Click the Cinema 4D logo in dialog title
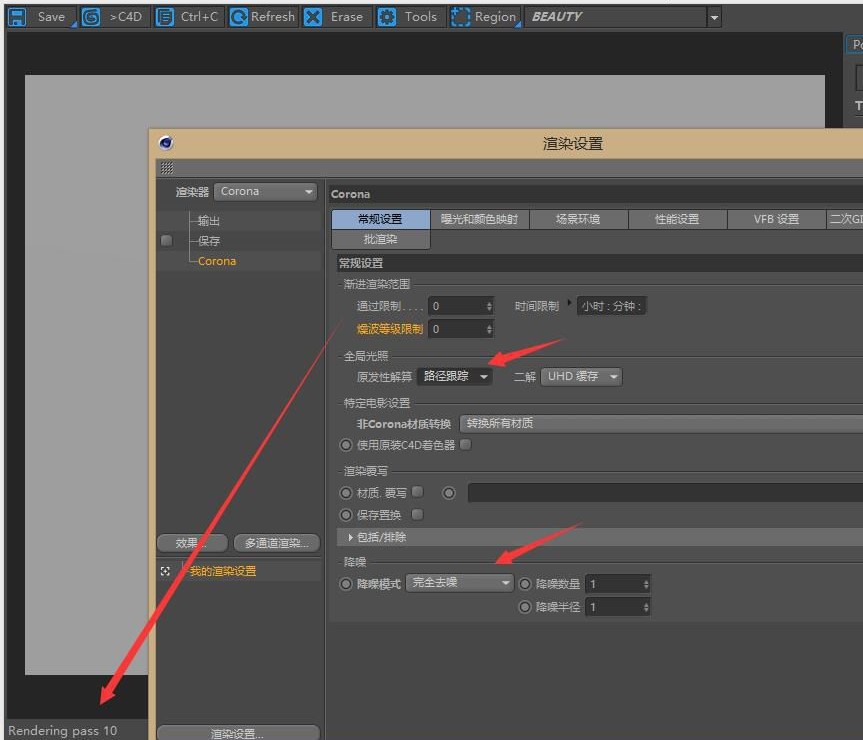863x740 pixels. point(166,143)
